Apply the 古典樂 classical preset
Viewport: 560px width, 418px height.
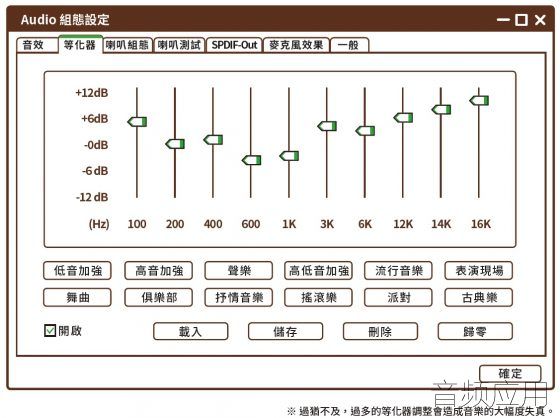tap(479, 297)
